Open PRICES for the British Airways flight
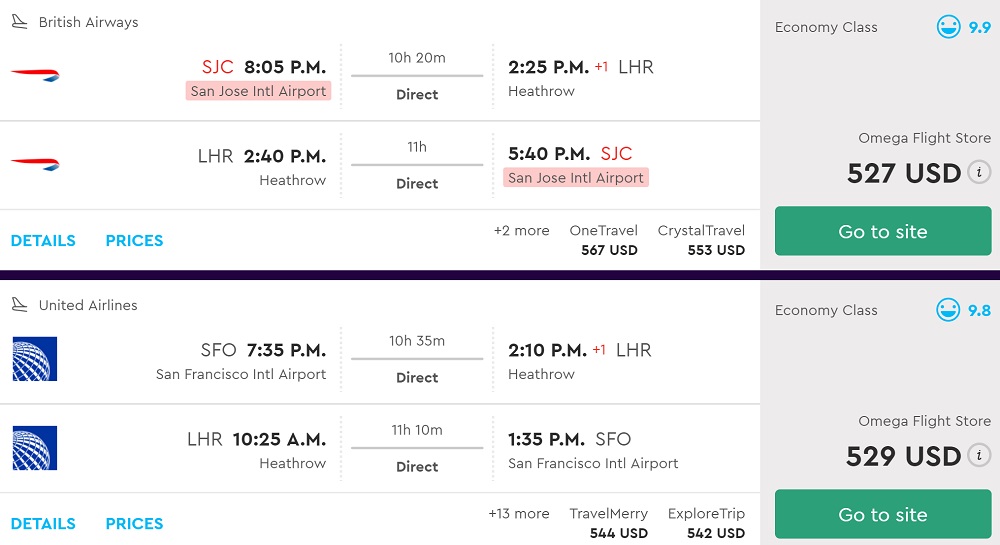 pyautogui.click(x=134, y=241)
